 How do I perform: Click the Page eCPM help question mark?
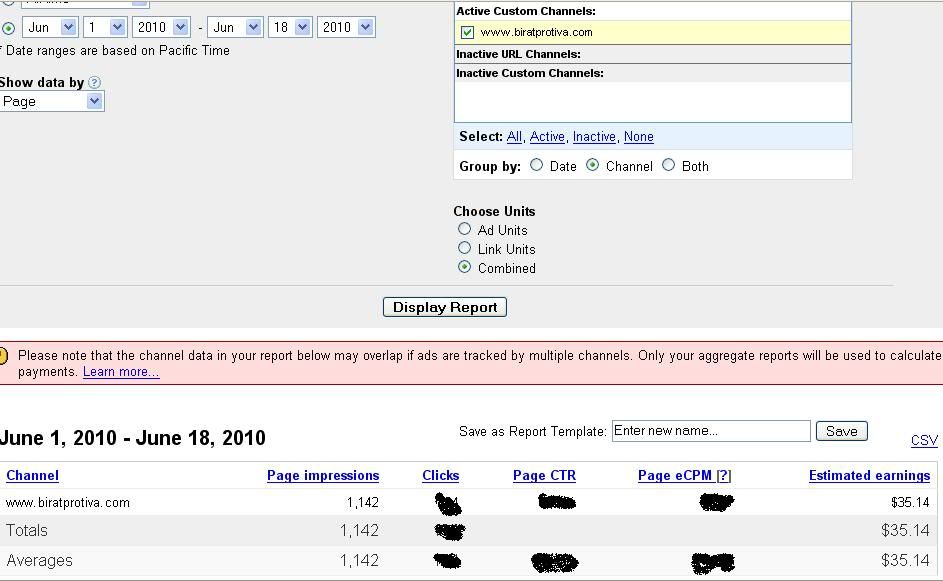(723, 476)
